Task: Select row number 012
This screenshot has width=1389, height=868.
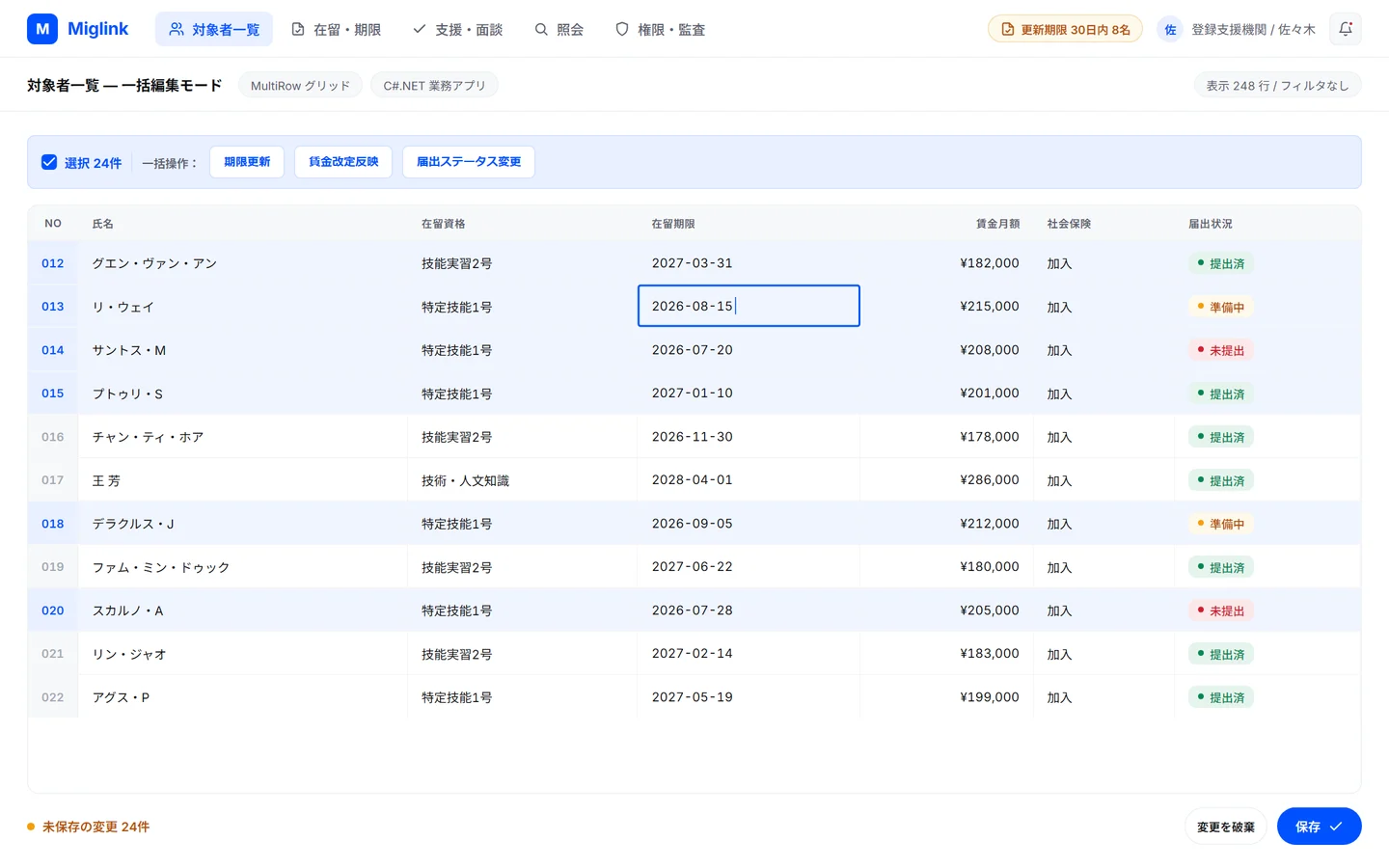Action: point(53,263)
